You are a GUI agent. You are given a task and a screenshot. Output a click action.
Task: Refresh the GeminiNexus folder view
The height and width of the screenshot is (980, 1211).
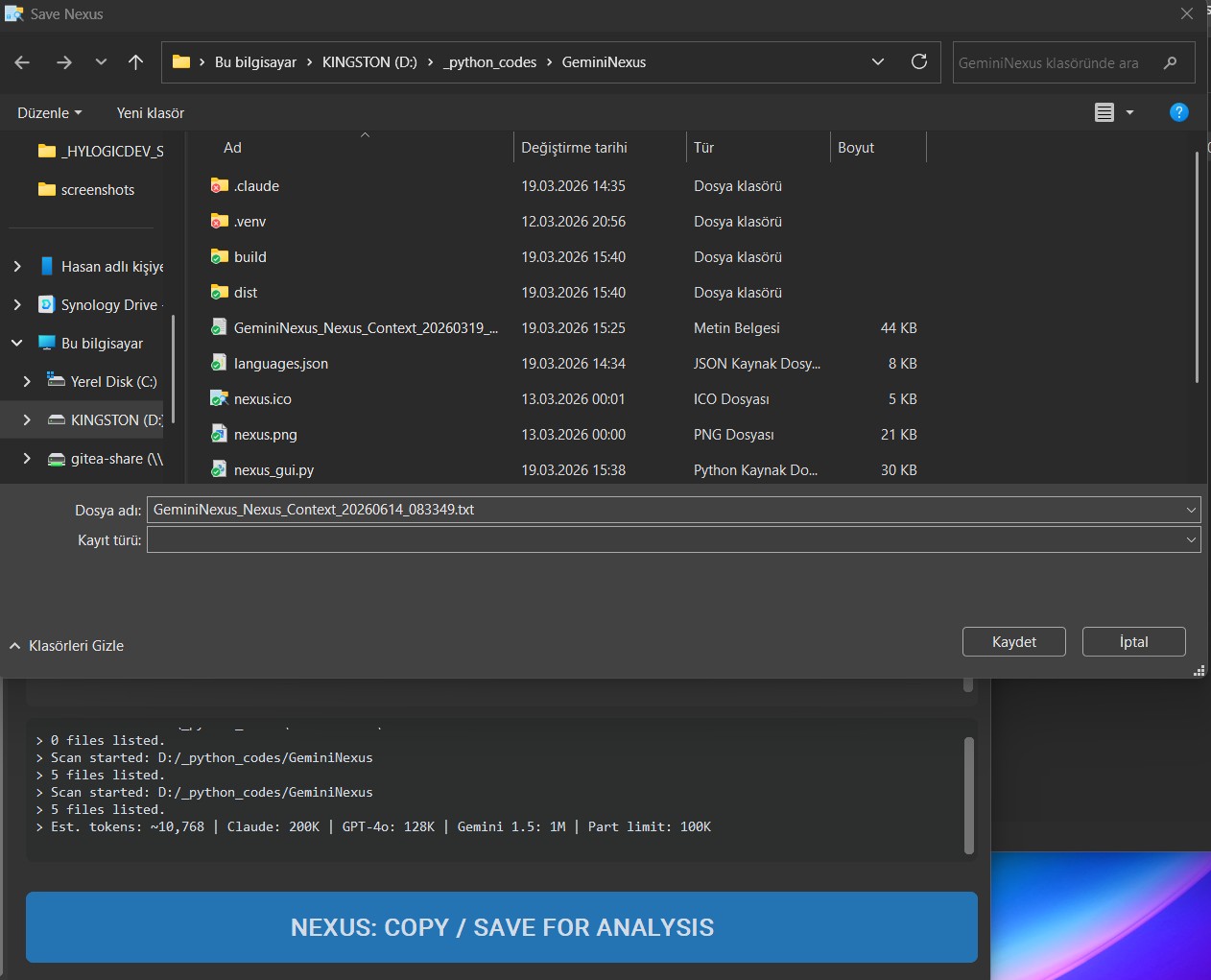click(x=919, y=61)
